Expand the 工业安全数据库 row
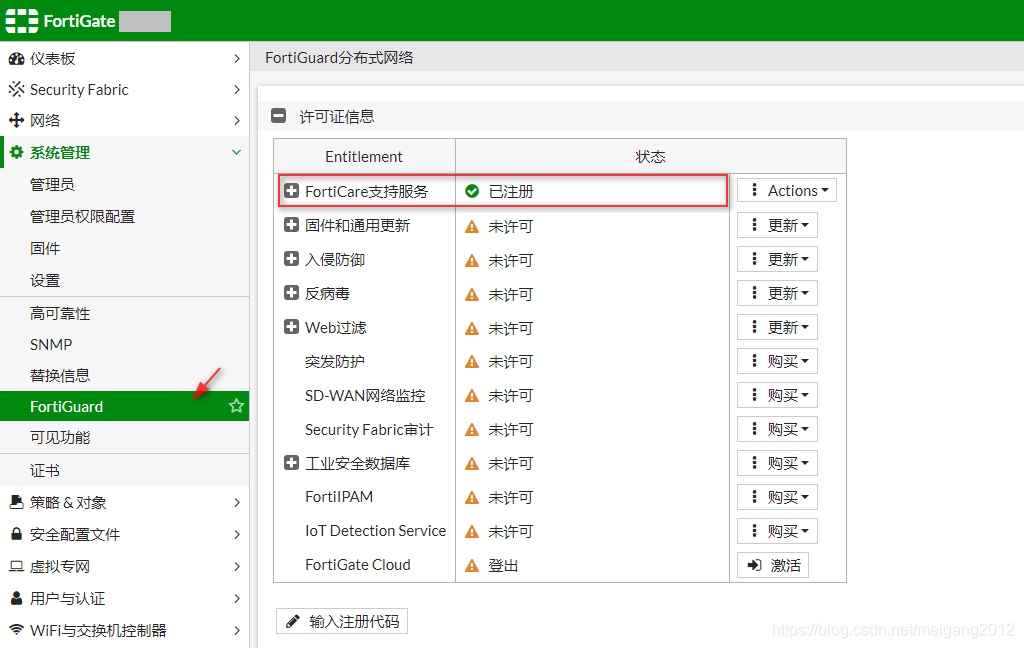This screenshot has height=648, width=1024. [x=291, y=462]
